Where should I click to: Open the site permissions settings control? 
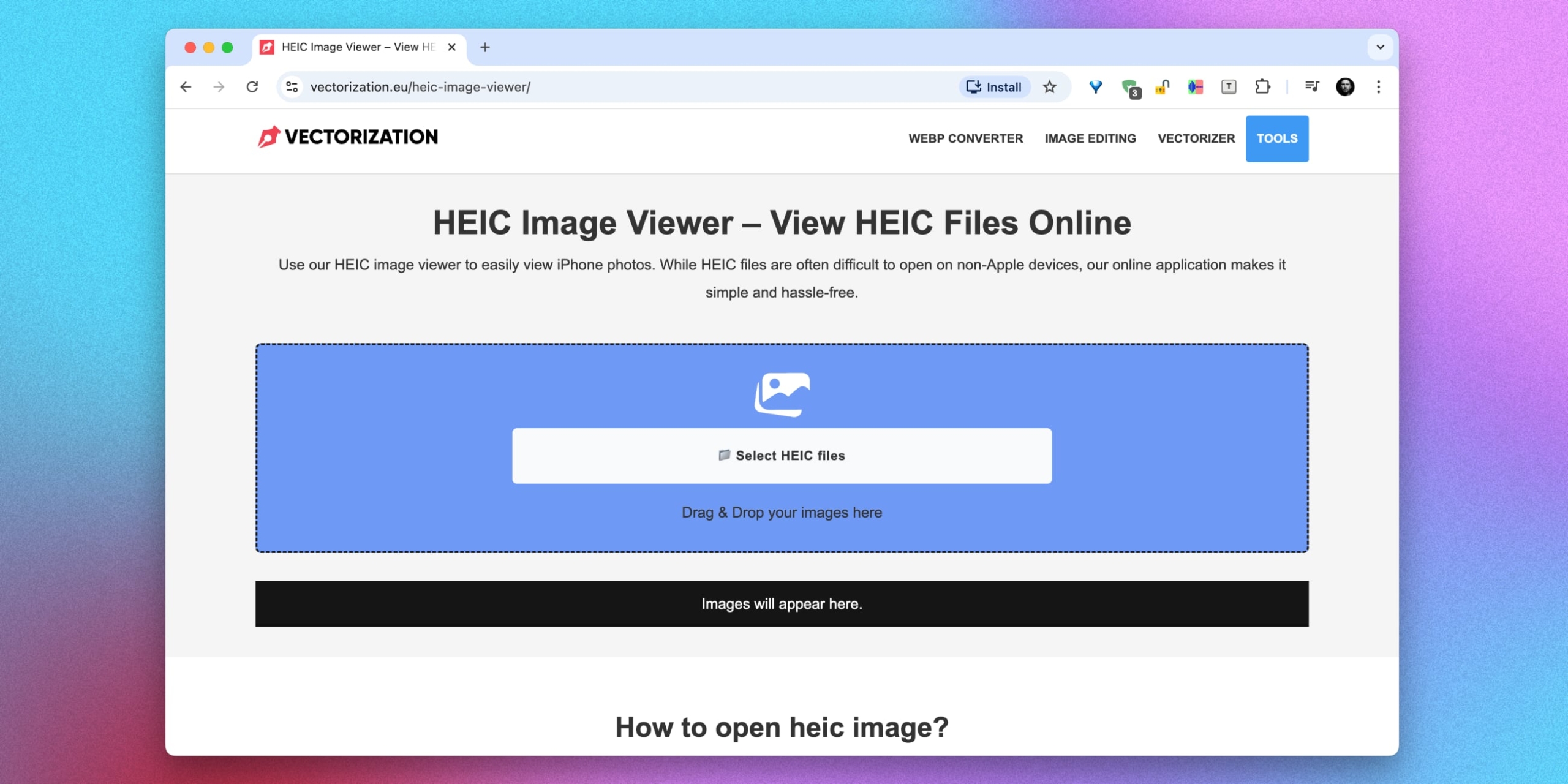tap(291, 87)
